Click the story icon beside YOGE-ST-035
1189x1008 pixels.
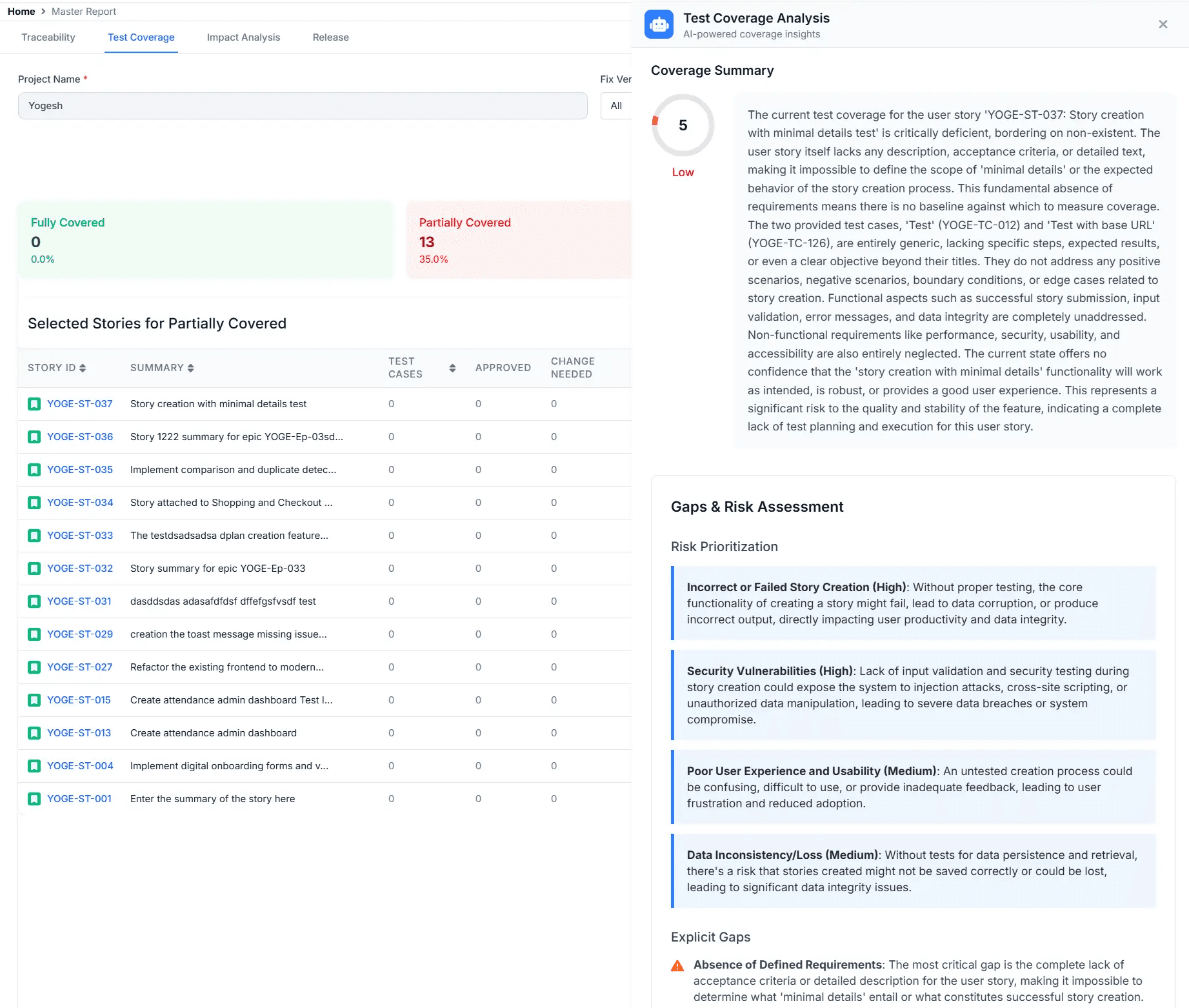coord(34,470)
